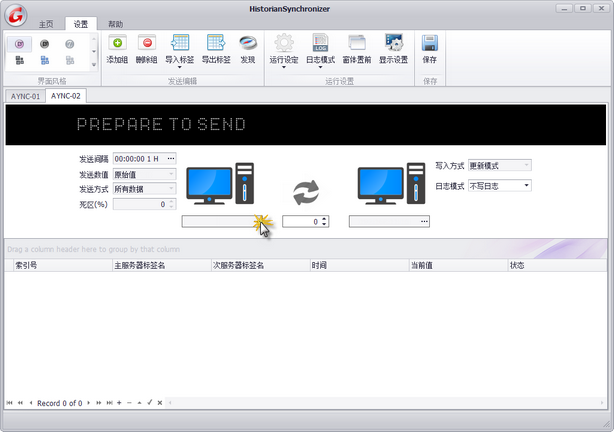614x432 pixels.
Task: Switch to the 主页 ribbon tab
Action: pyautogui.click(x=46, y=24)
